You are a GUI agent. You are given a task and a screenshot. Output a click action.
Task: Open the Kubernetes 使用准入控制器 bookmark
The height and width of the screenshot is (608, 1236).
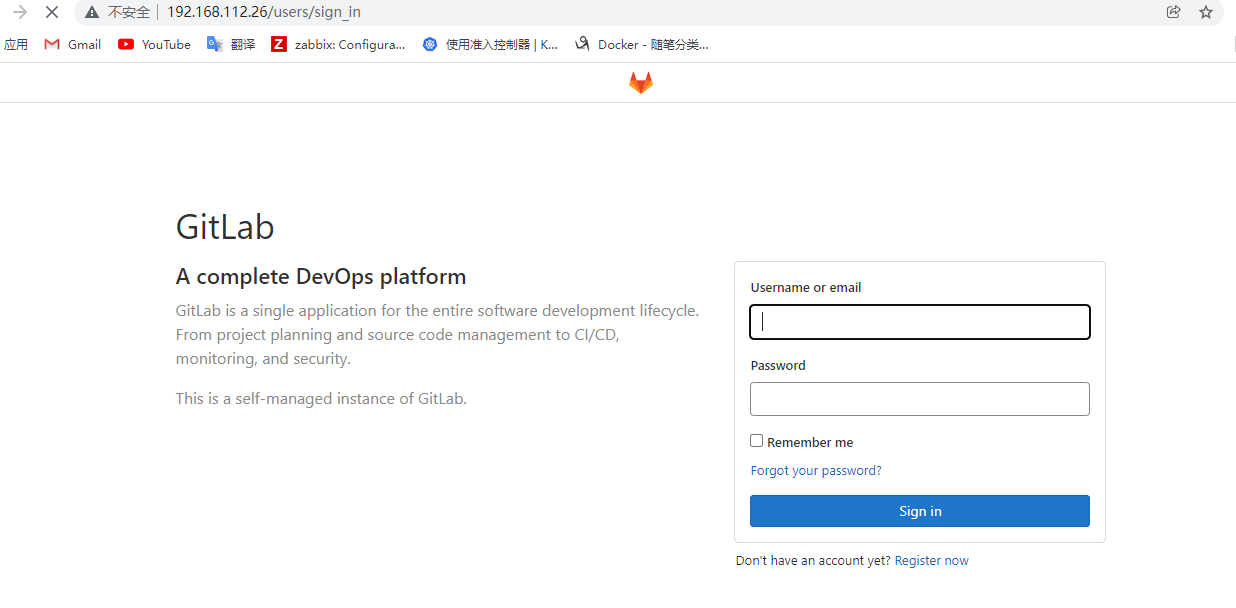pos(490,44)
